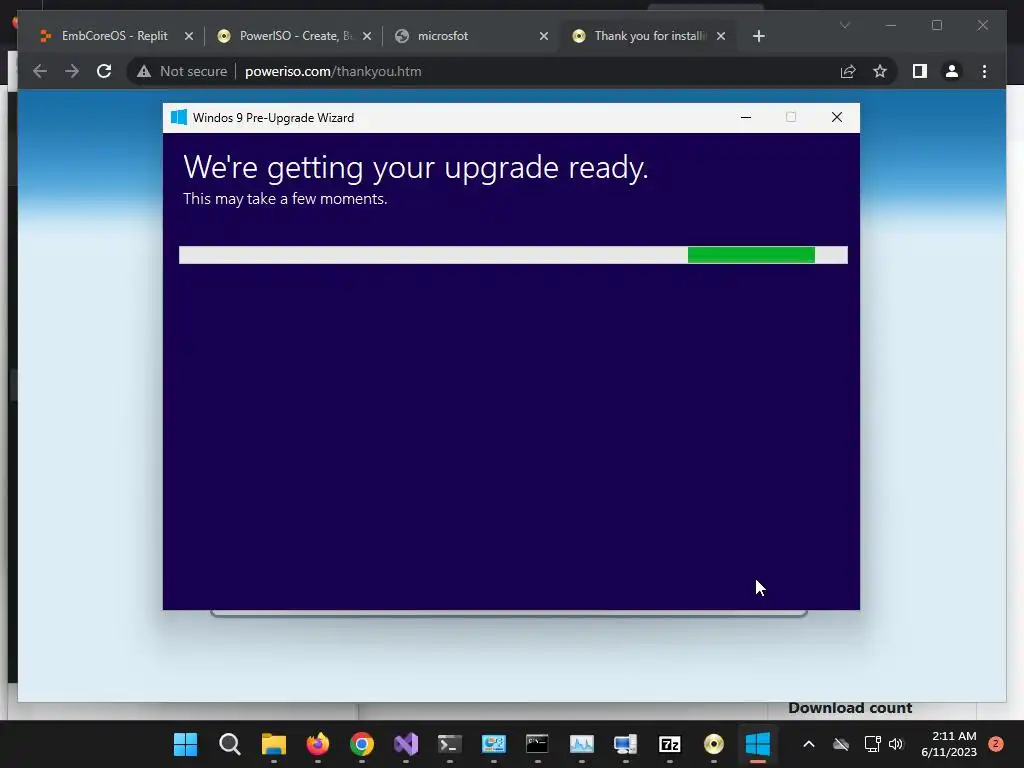This screenshot has width=1024, height=768.
Task: Click the Download count text
Action: [850, 708]
